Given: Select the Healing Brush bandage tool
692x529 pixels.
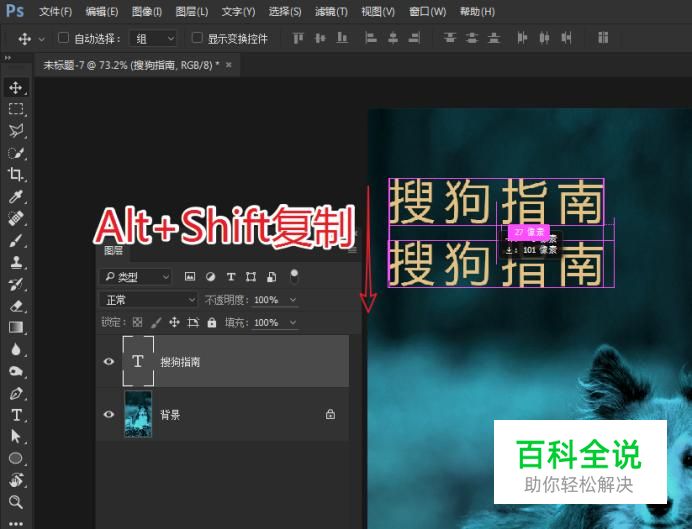Looking at the screenshot, I should point(16,218).
